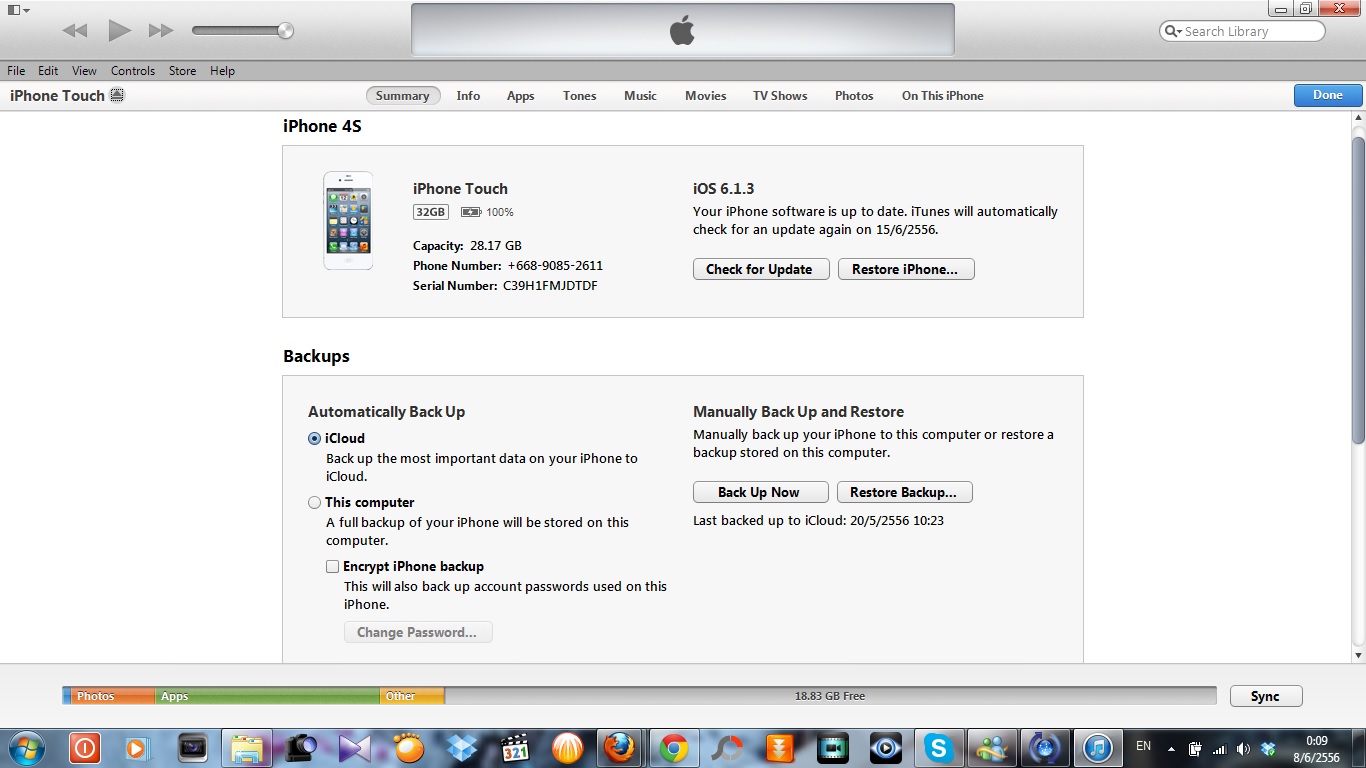Click the Back Up Now button
1366x768 pixels.
761,492
